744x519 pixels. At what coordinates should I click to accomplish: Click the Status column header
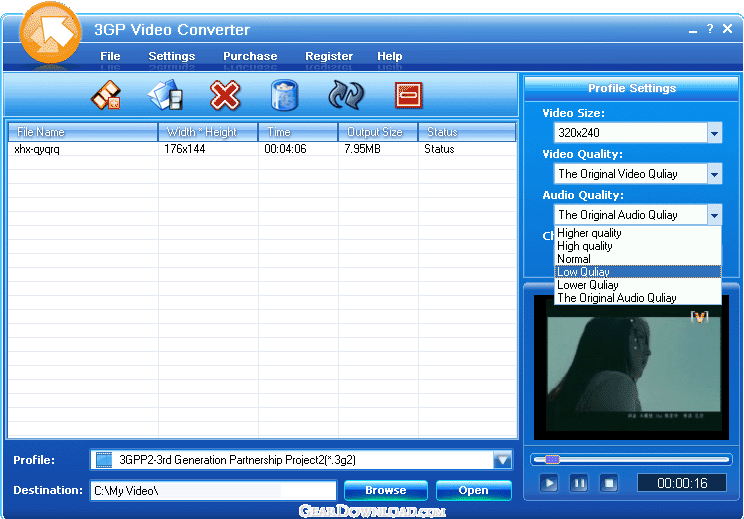[x=467, y=132]
